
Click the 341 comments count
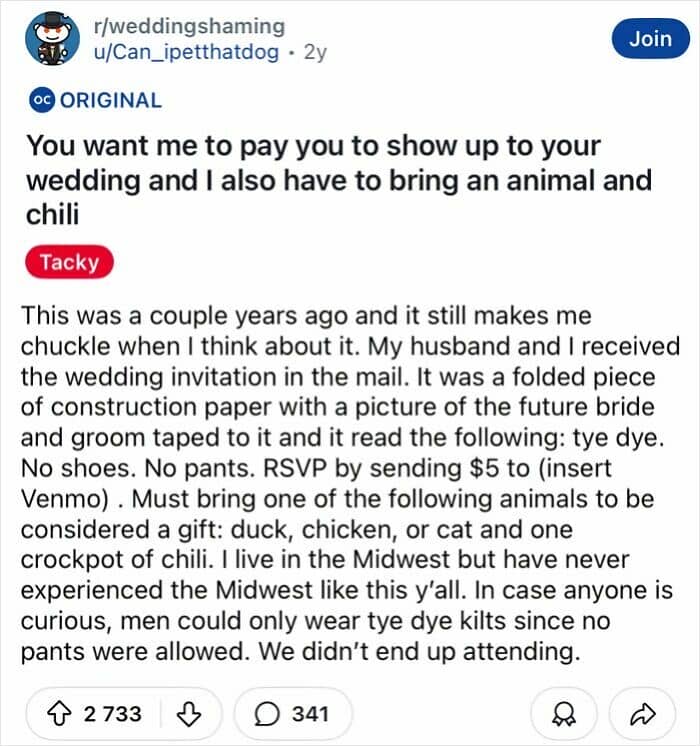point(310,714)
